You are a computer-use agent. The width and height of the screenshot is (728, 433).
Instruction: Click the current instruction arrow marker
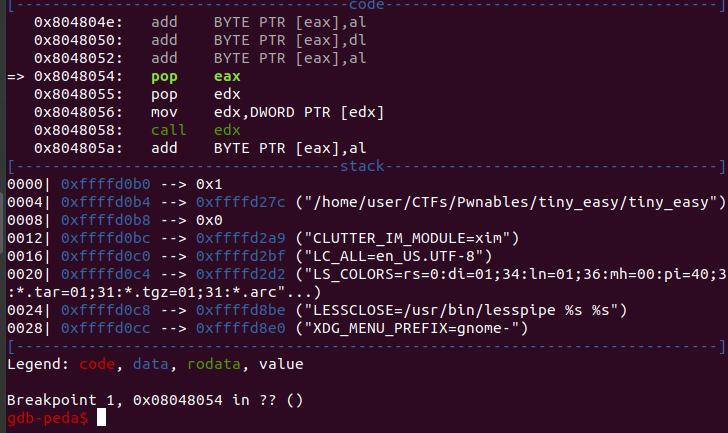pyautogui.click(x=15, y=76)
